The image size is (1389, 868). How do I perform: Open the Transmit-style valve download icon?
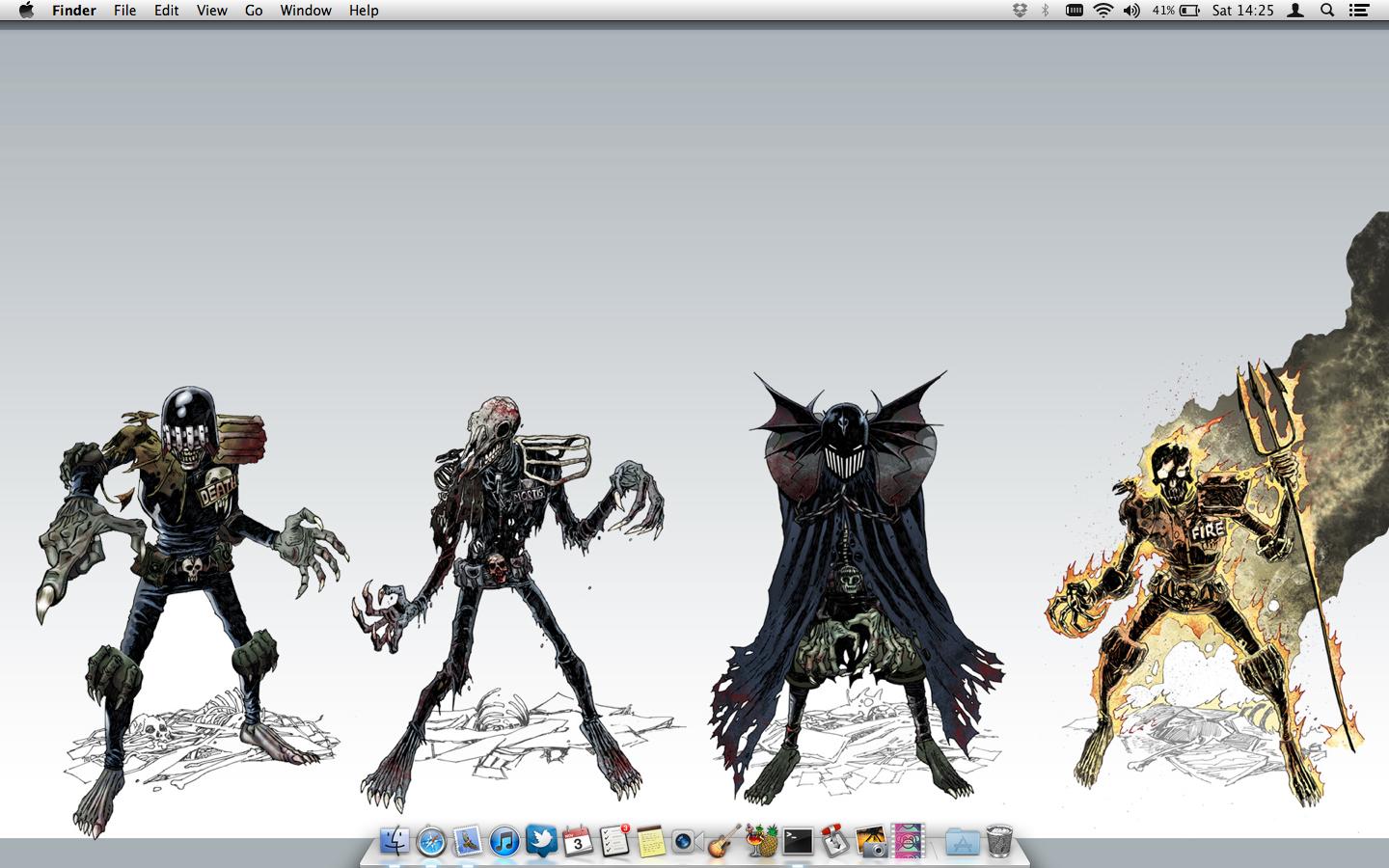[834, 841]
